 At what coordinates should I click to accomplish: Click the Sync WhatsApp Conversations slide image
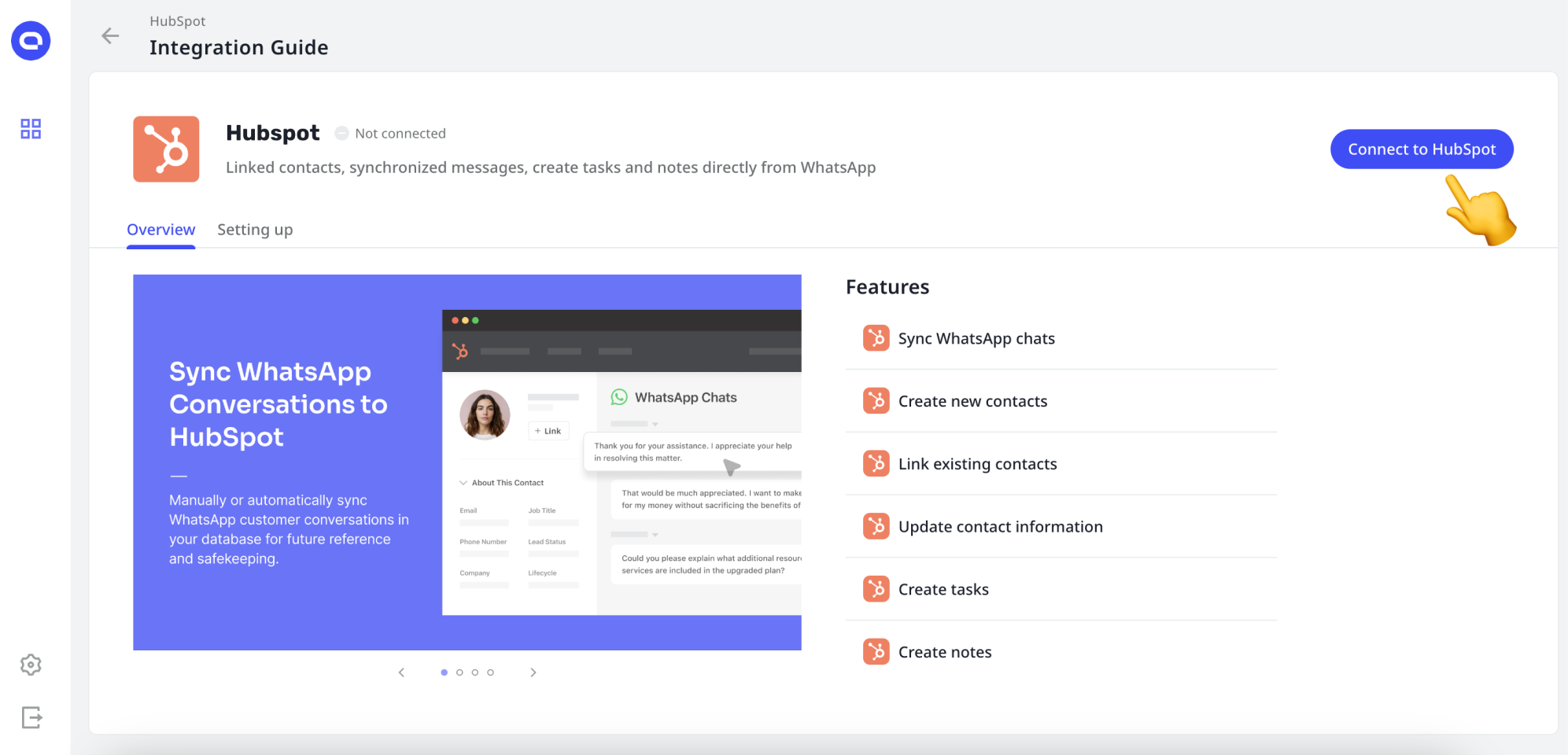tap(467, 462)
